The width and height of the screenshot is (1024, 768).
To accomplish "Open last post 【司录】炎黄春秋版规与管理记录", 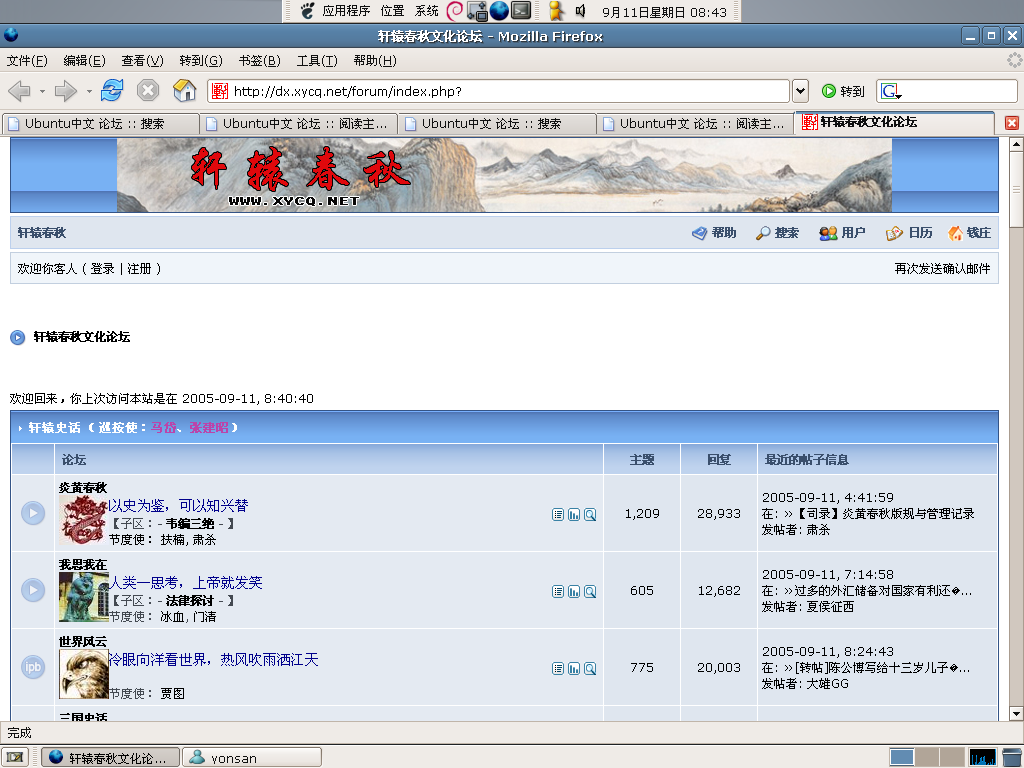I will click(x=885, y=514).
